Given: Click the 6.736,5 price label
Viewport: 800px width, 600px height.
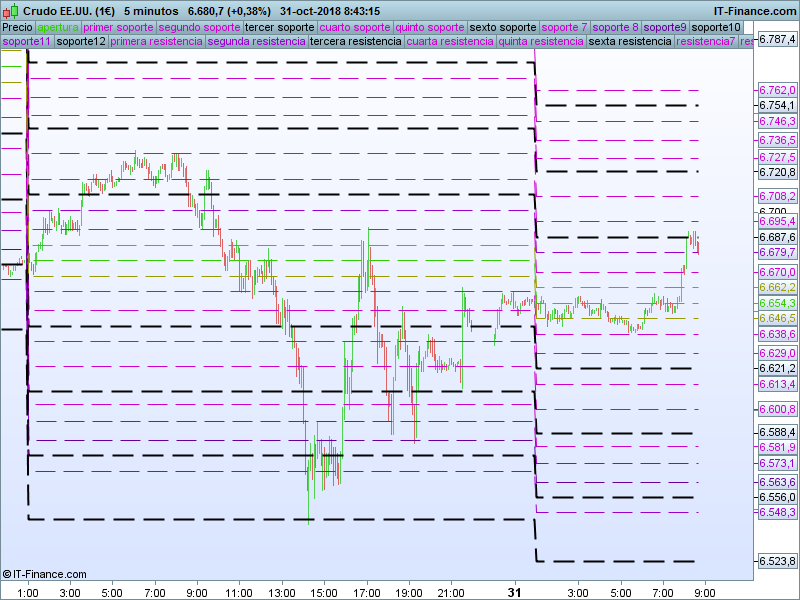Looking at the screenshot, I should [x=777, y=140].
